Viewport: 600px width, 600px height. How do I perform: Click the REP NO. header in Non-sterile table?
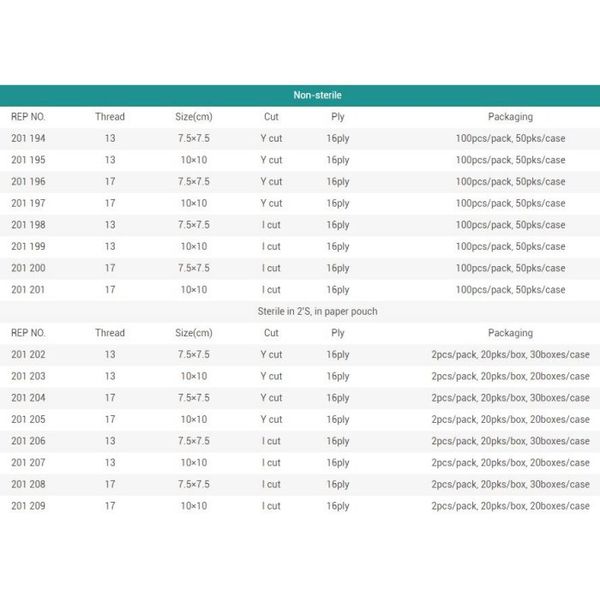tap(28, 117)
